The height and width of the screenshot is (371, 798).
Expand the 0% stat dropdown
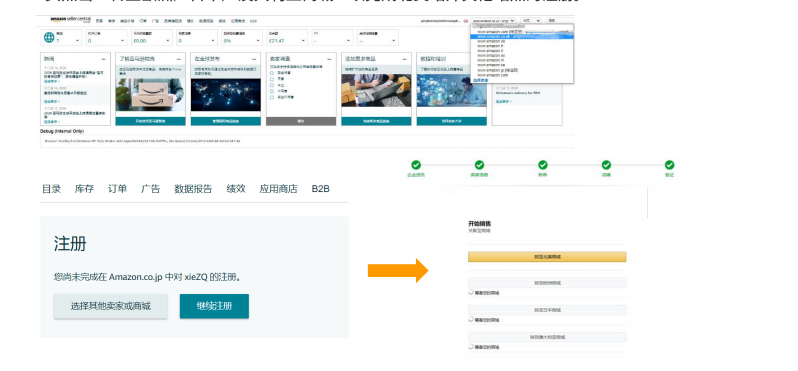[259, 41]
